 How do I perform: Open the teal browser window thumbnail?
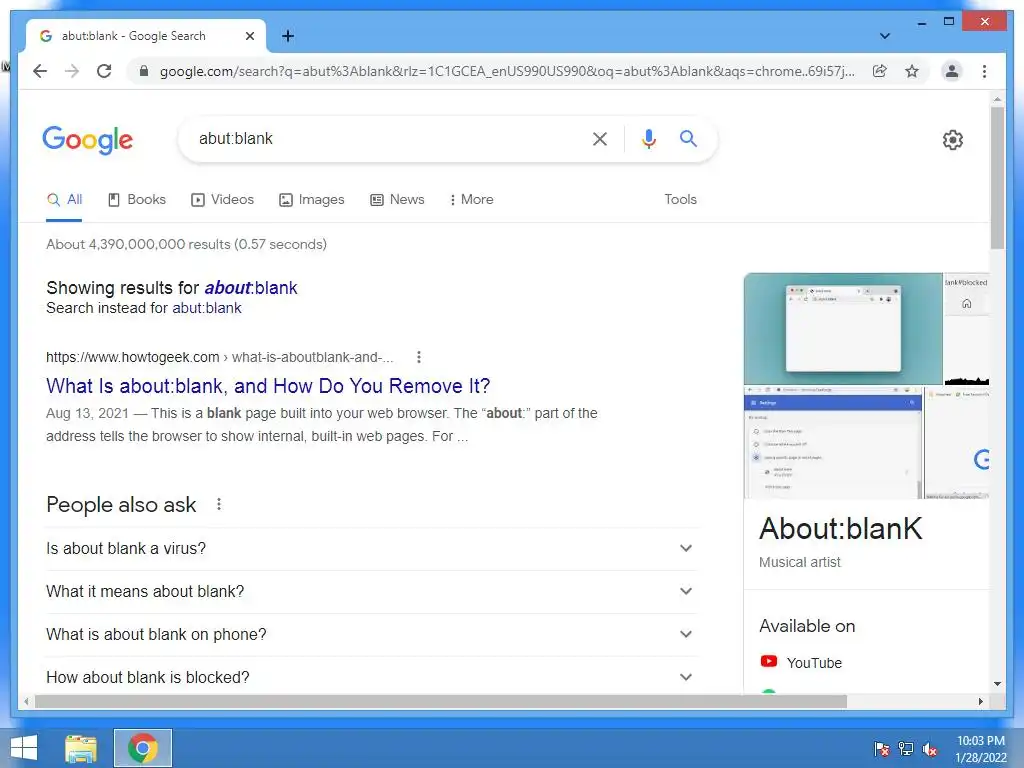point(843,328)
